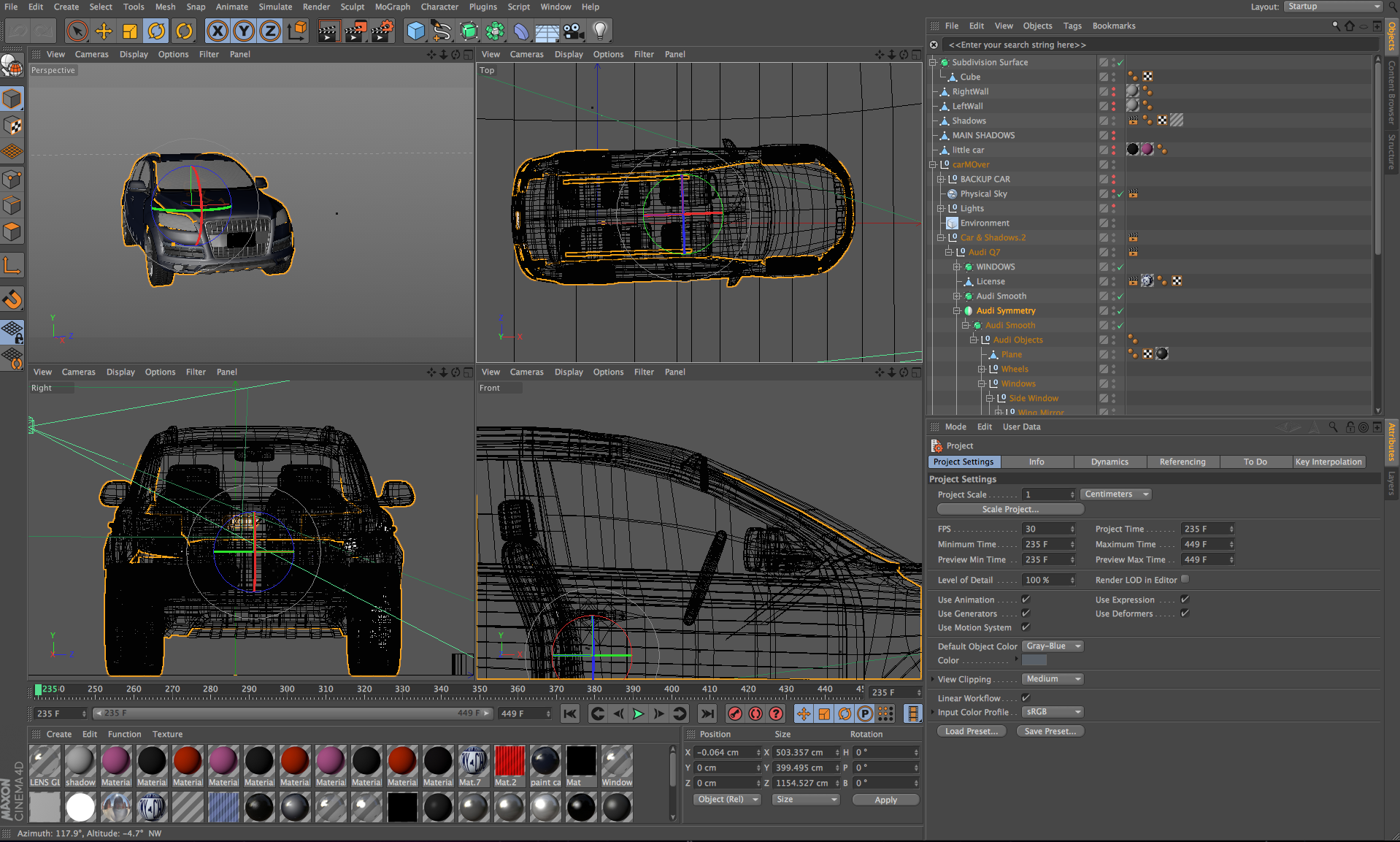Click the Scale Project... button
This screenshot has width=1400, height=842.
(1010, 509)
